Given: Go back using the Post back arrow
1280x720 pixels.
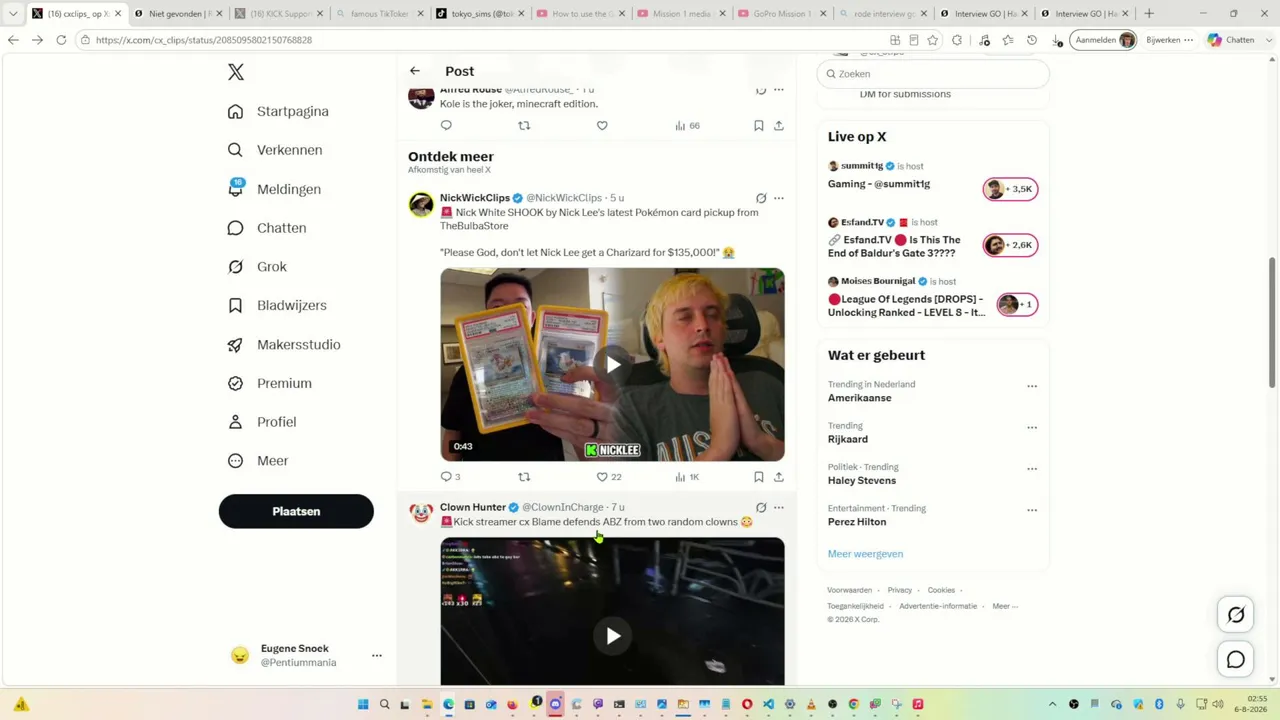Looking at the screenshot, I should point(415,71).
